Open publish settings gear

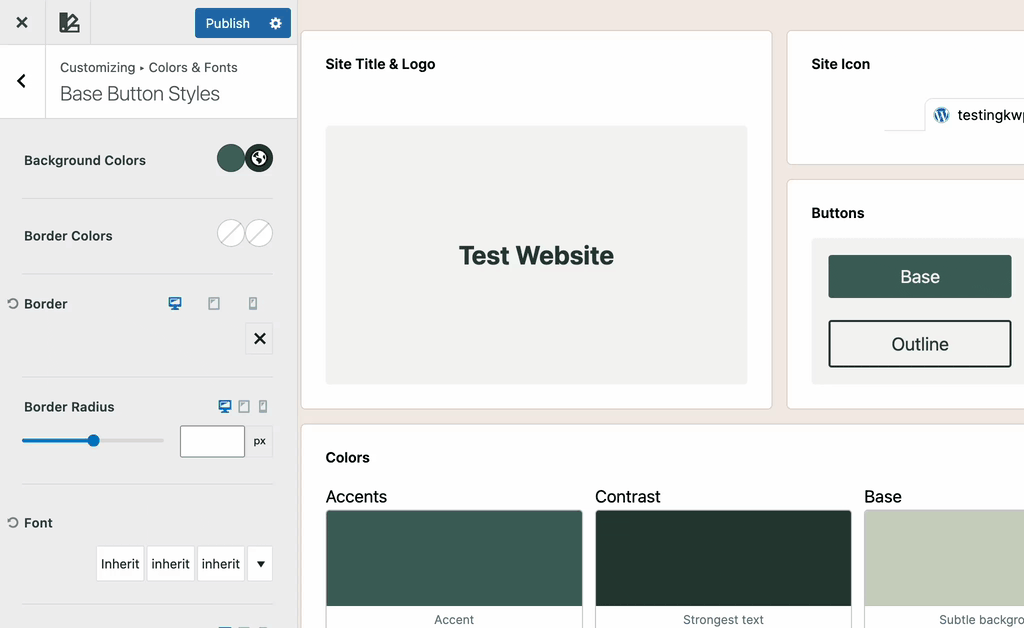coord(275,23)
